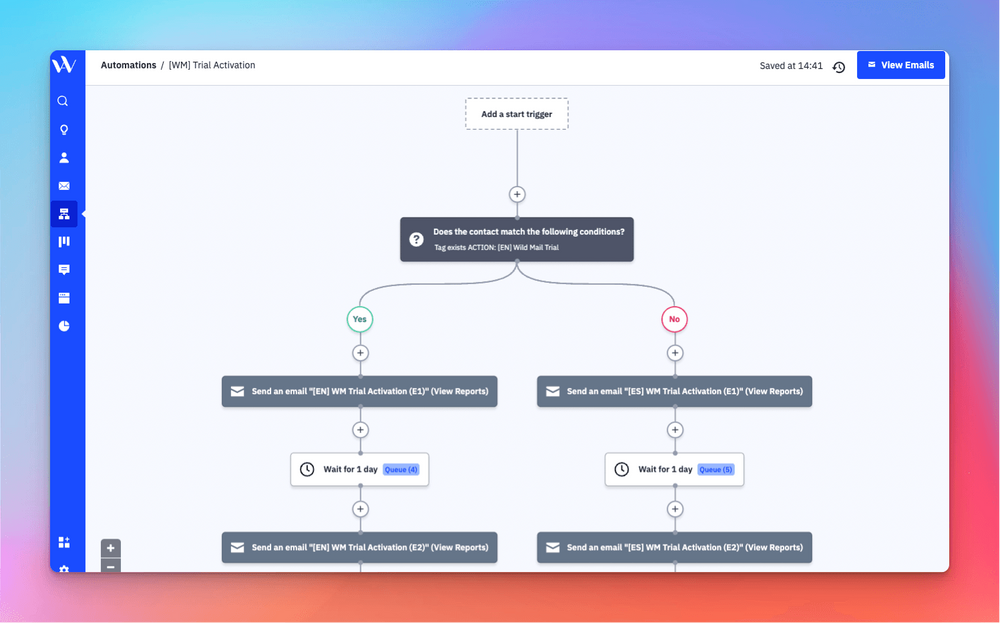The image size is (1000, 623).
Task: Select the No branch circle
Action: click(674, 319)
